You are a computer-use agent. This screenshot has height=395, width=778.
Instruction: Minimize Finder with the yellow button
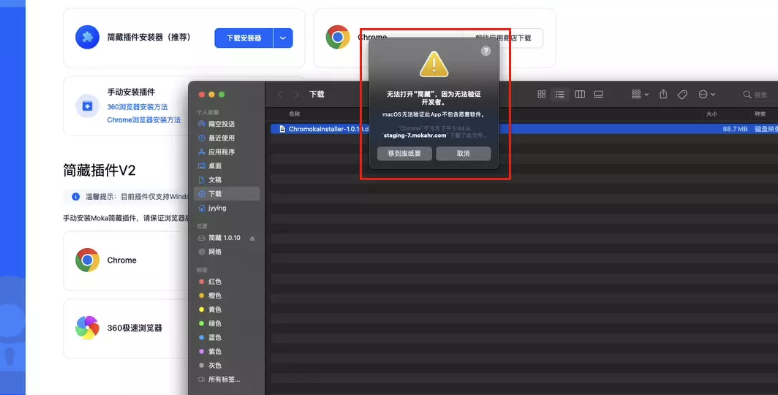[212, 94]
